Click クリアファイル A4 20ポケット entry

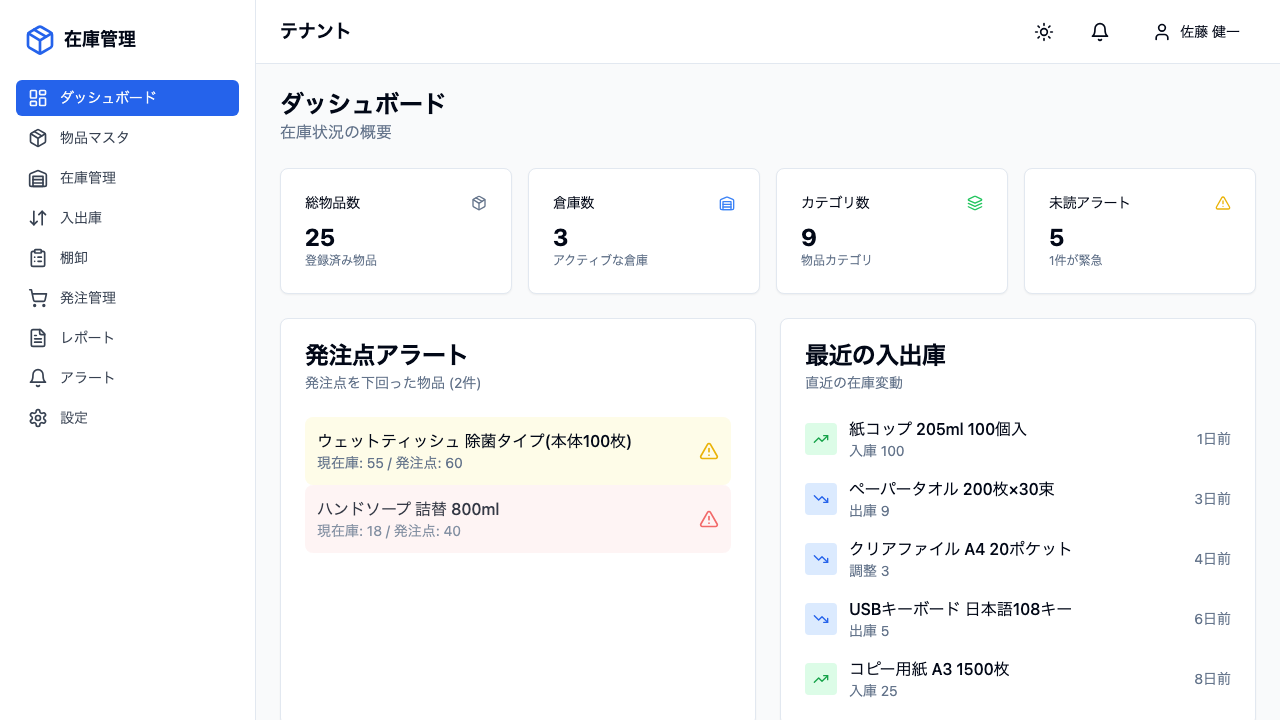pos(1018,559)
